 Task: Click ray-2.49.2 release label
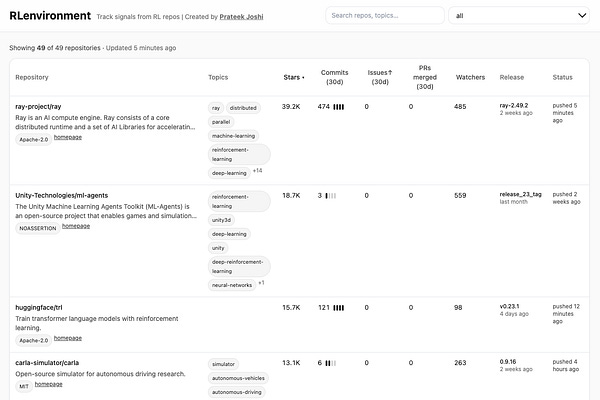click(x=514, y=105)
